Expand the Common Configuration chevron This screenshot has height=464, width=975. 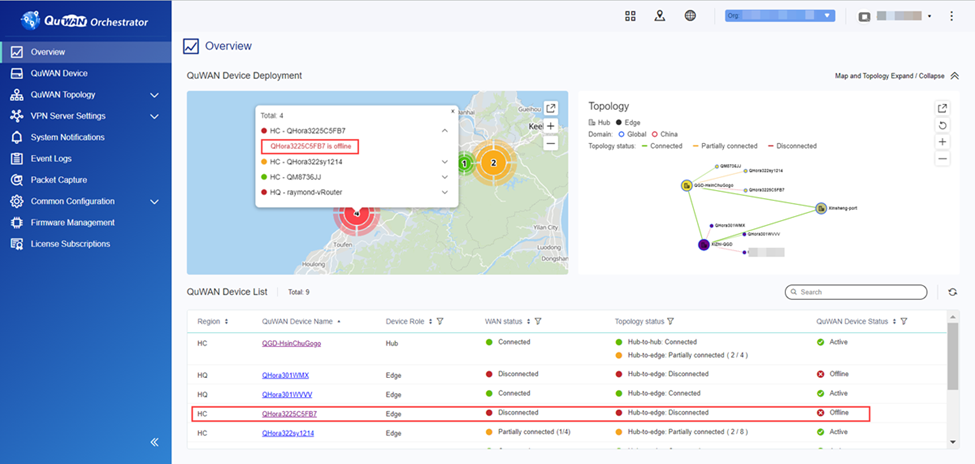tap(154, 202)
